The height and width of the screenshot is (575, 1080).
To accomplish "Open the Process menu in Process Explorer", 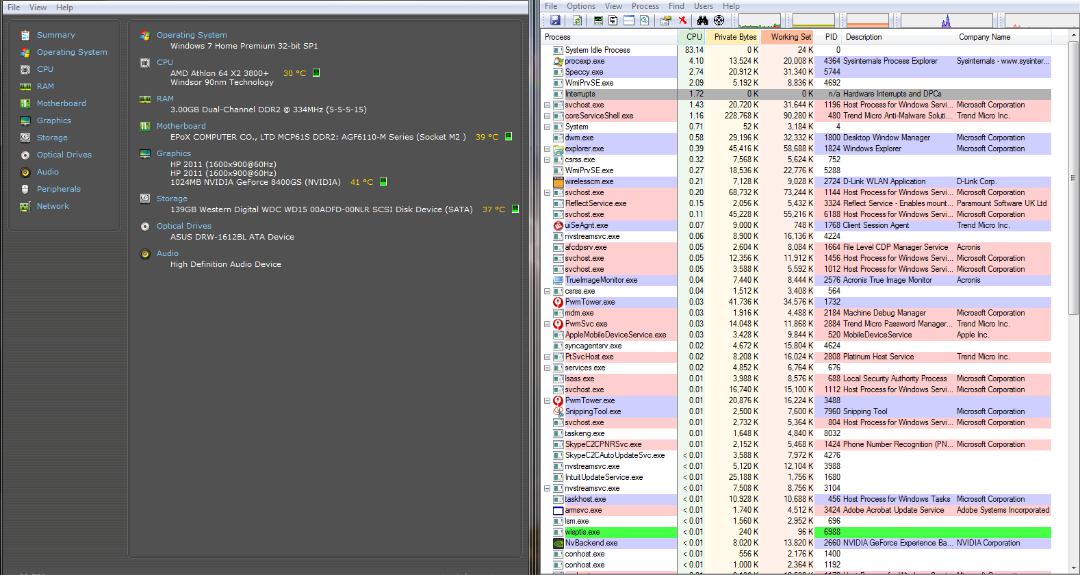I will (x=645, y=6).
